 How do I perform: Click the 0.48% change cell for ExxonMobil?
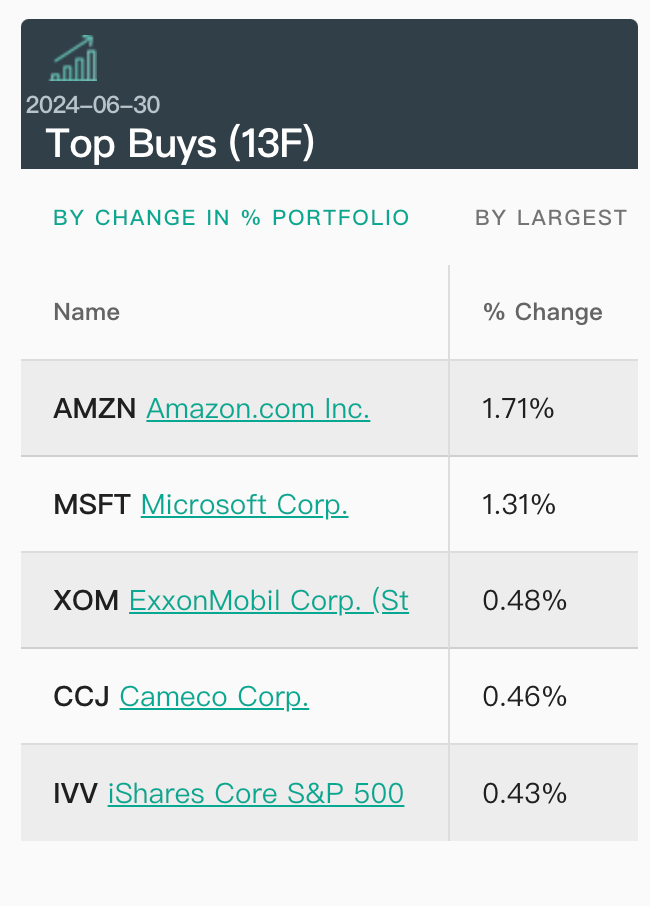tap(524, 601)
